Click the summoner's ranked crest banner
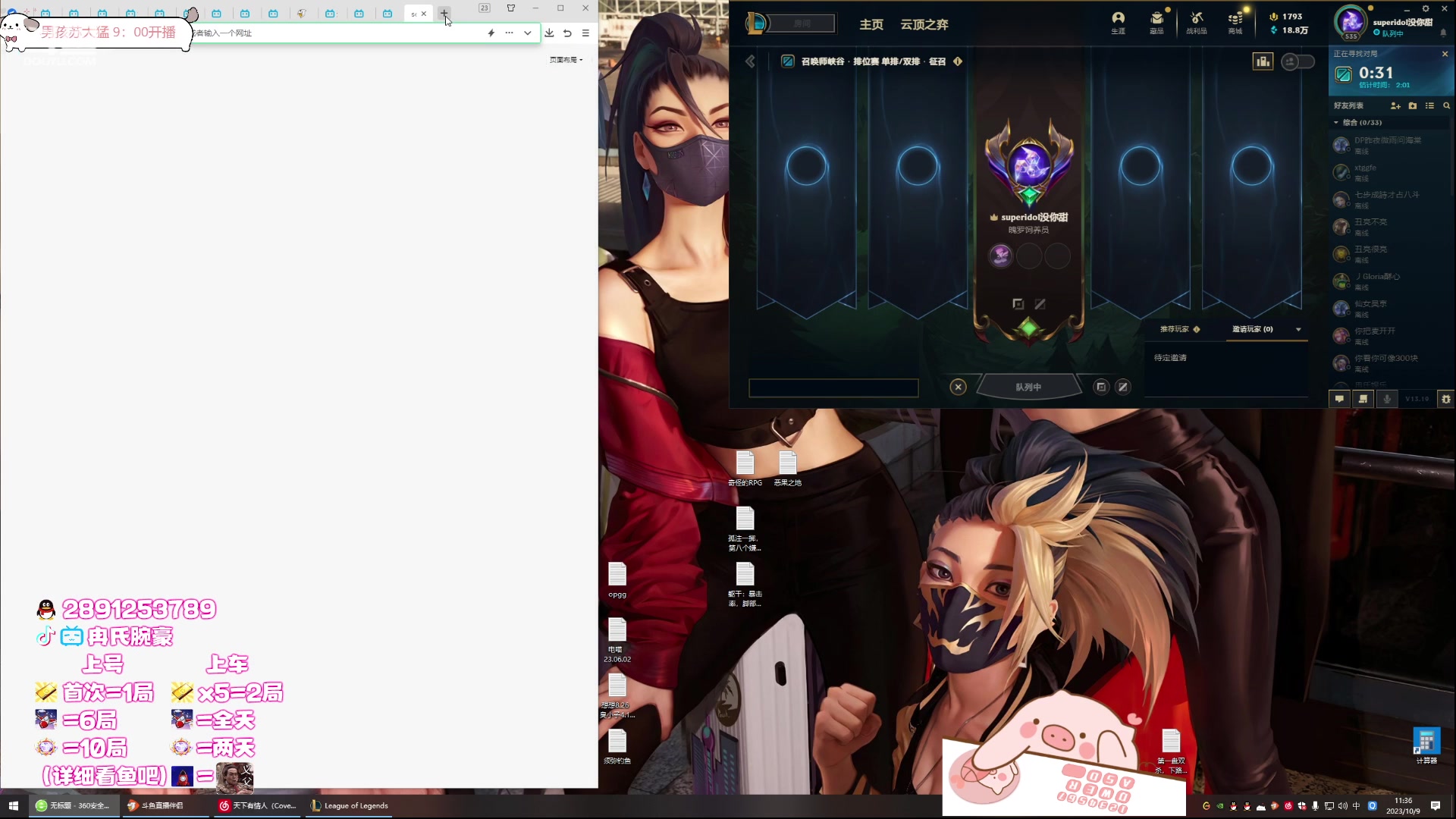 [1029, 162]
